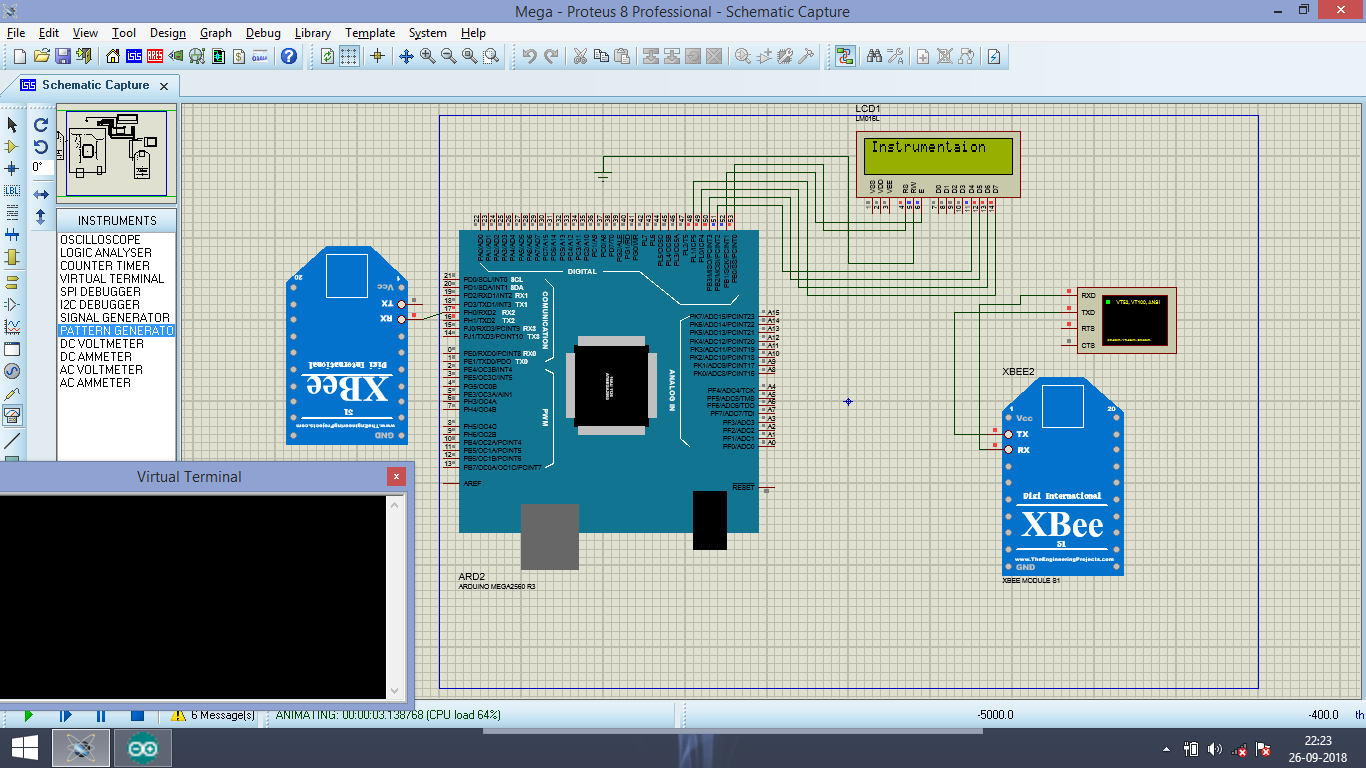Screen dimensions: 1366x768
Task: Select the Wire Label (LBL) mode tool
Action: [12, 190]
